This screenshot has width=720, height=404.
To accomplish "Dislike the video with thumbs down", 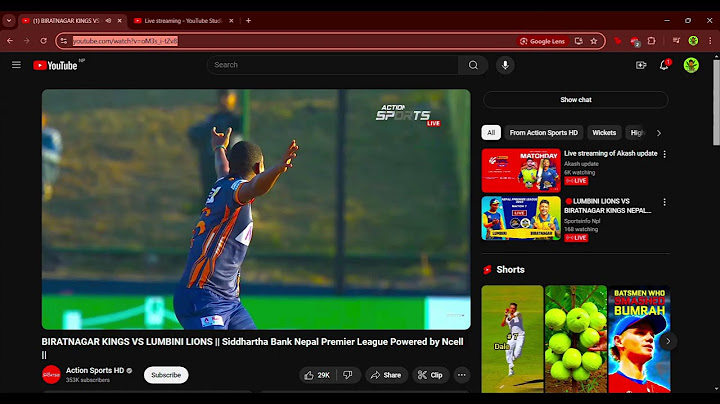I will (348, 375).
